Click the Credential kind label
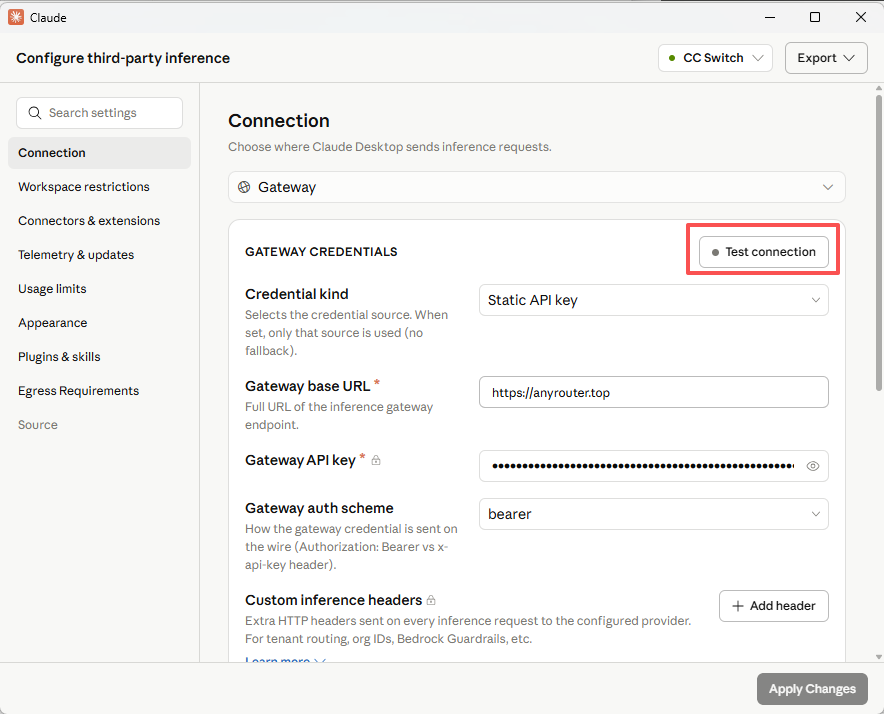The height and width of the screenshot is (714, 884). pos(297,294)
